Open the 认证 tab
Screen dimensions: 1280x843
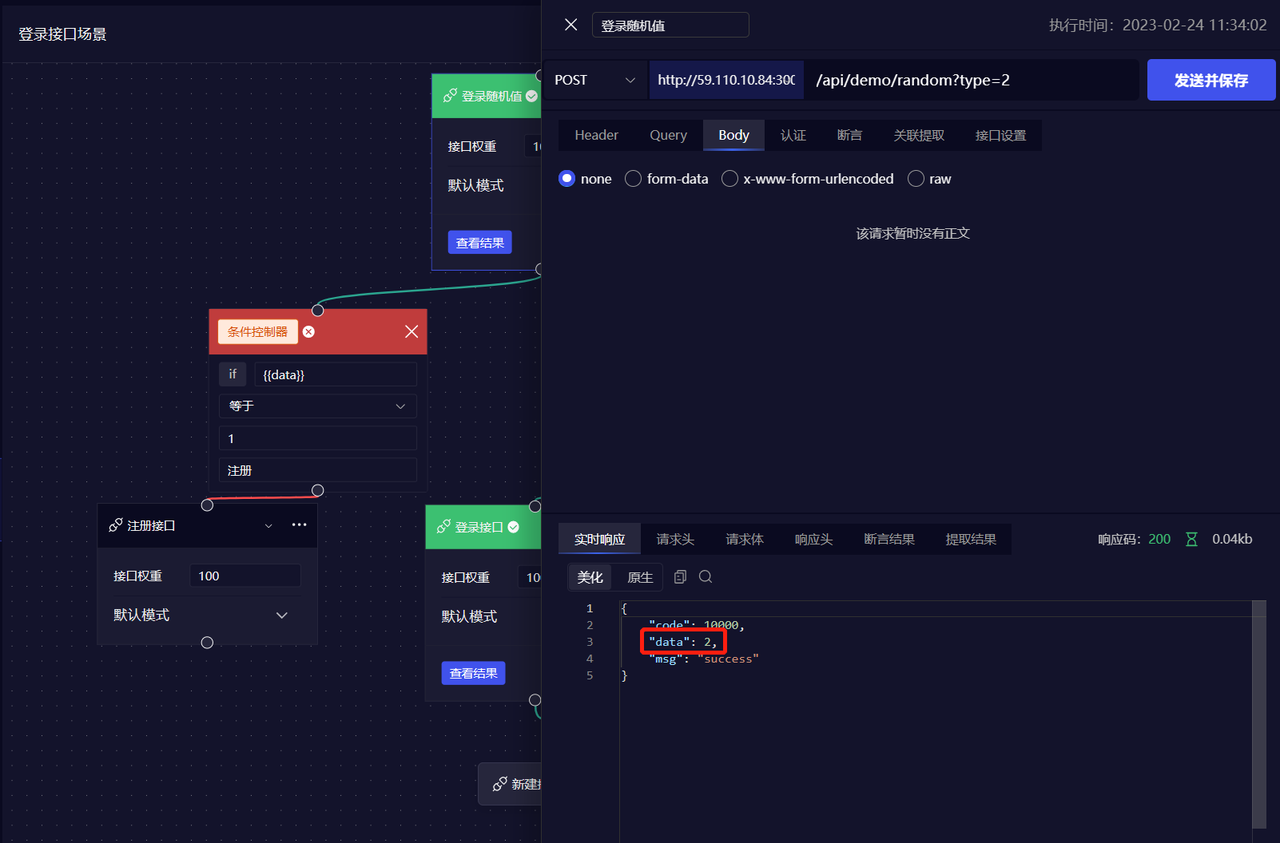[x=793, y=135]
